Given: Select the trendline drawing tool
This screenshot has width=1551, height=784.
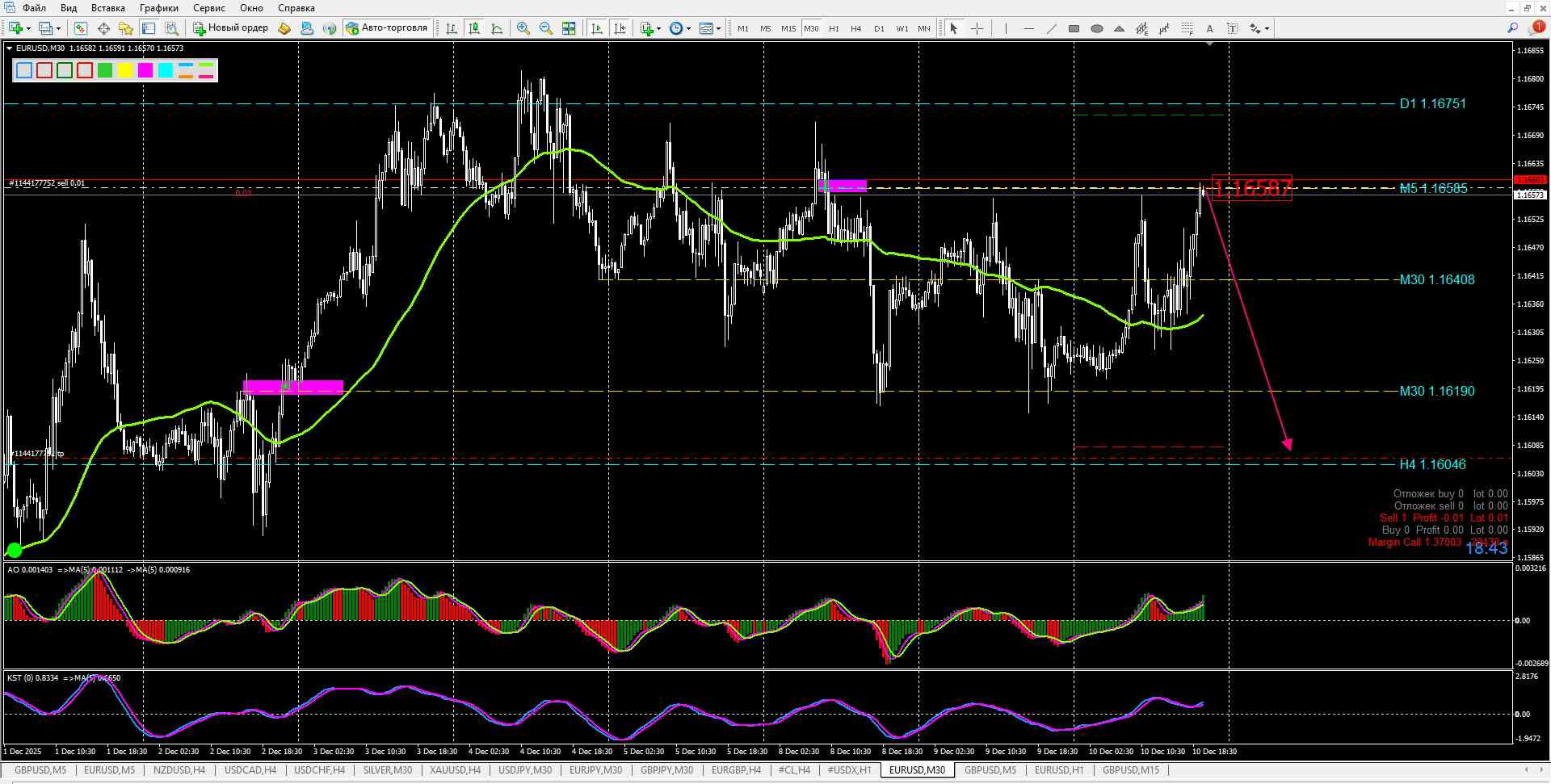Looking at the screenshot, I should tap(1051, 28).
